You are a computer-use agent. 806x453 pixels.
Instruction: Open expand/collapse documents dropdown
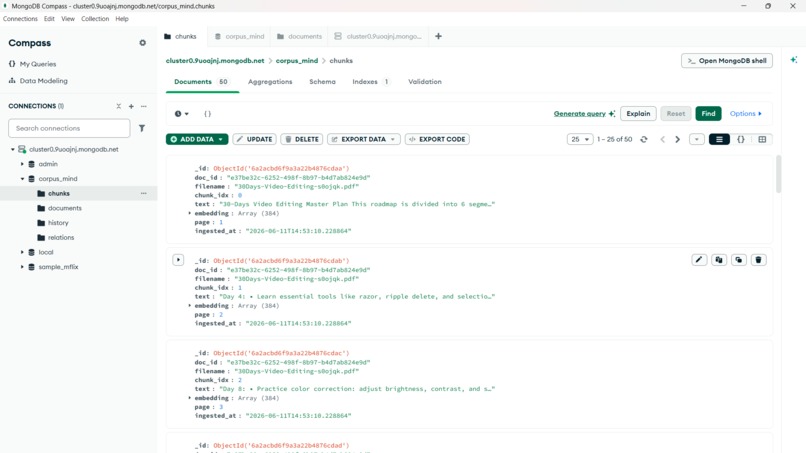(697, 139)
